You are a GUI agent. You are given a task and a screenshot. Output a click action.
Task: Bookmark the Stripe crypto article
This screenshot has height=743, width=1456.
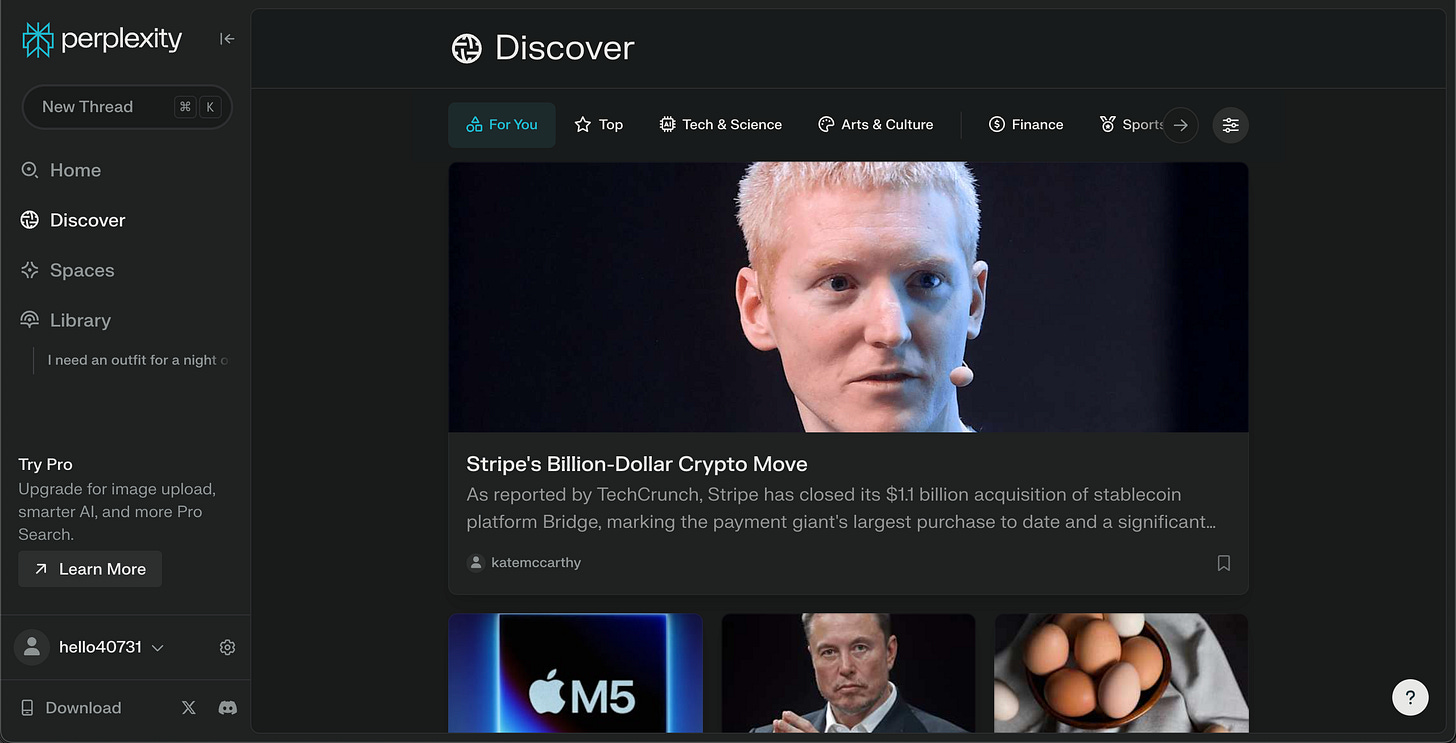point(1223,563)
